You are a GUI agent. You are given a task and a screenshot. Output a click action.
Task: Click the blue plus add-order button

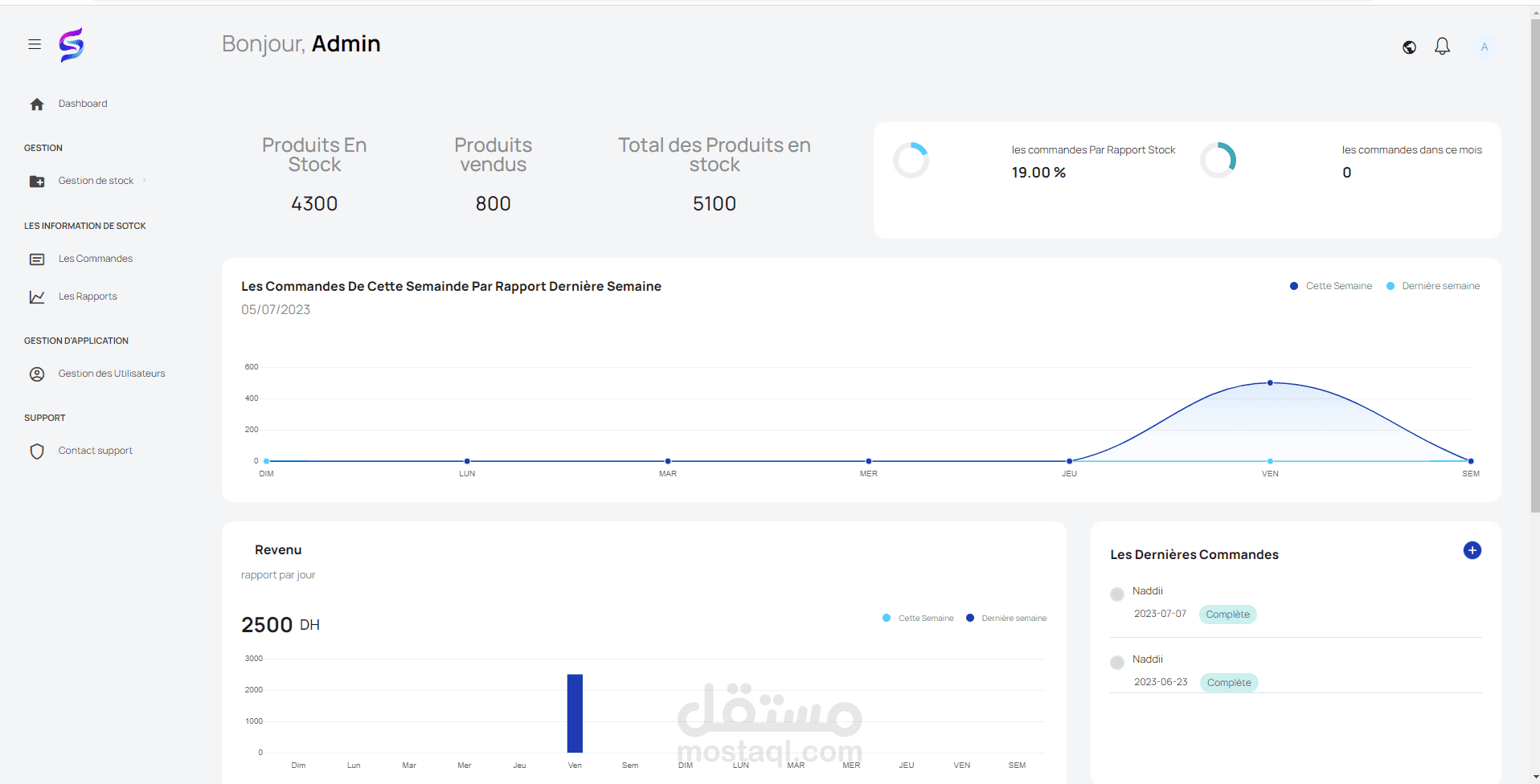(1472, 550)
